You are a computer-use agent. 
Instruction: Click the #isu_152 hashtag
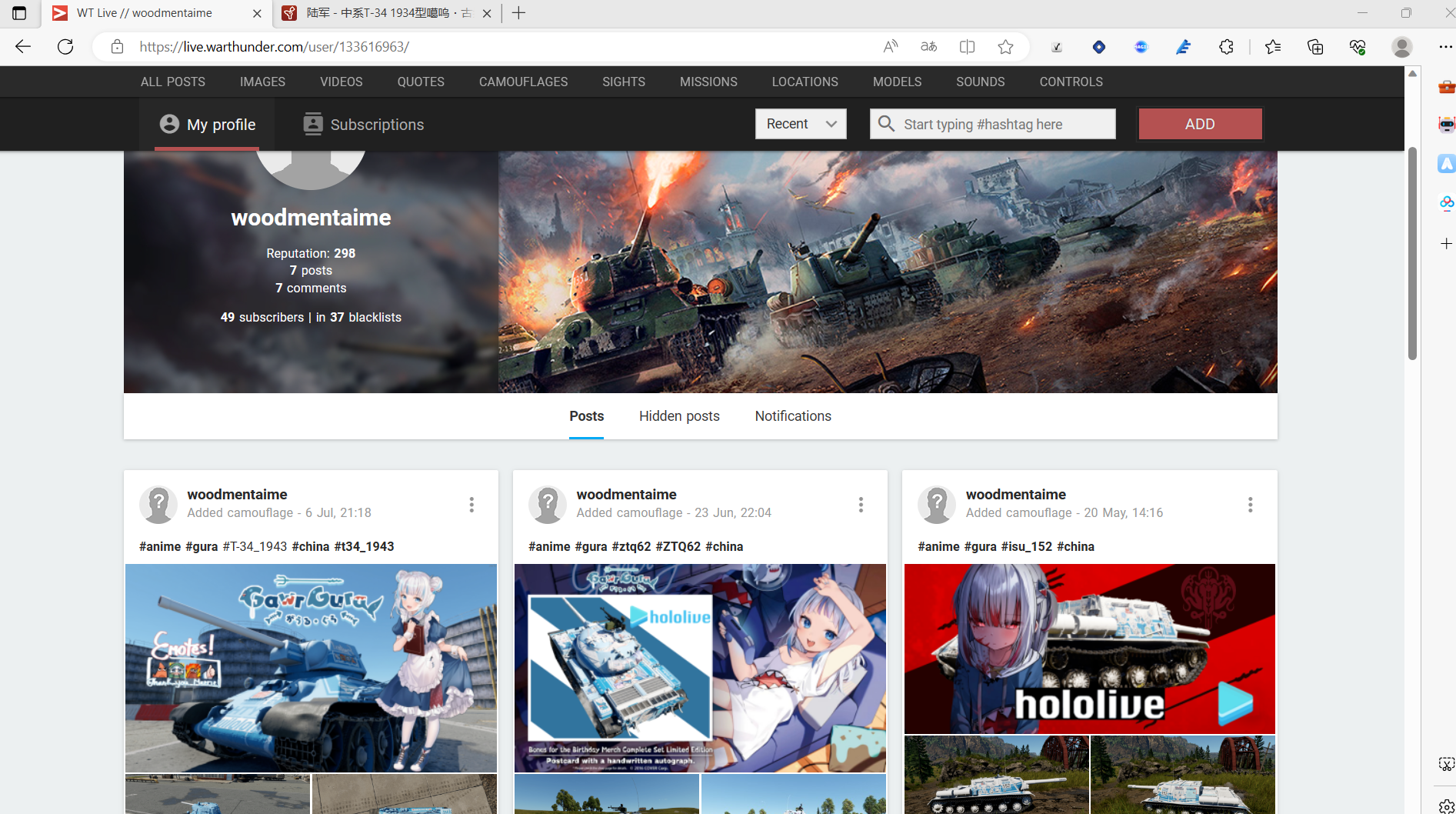click(x=1026, y=546)
